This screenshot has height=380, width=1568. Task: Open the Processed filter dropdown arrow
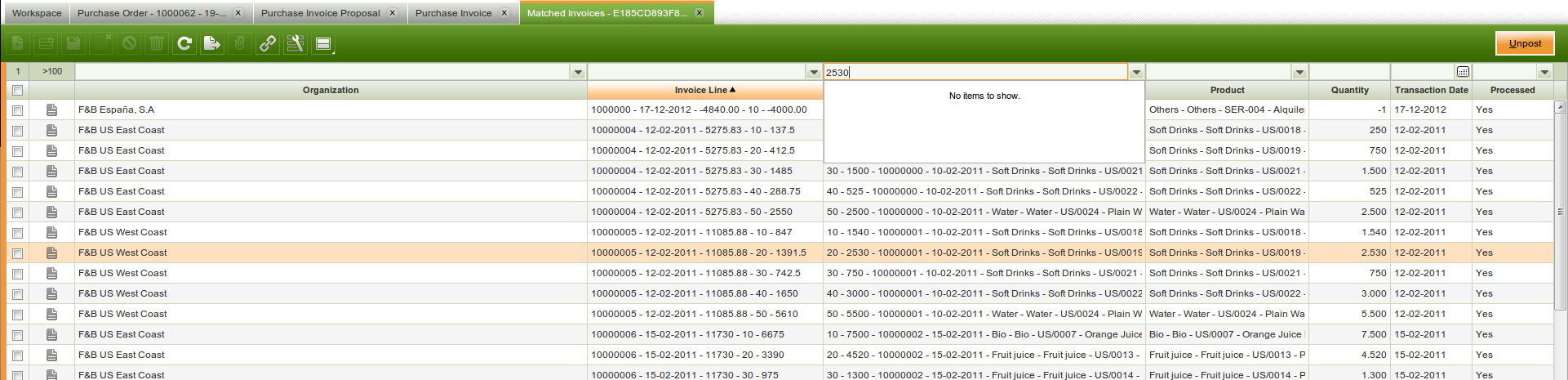click(1544, 72)
